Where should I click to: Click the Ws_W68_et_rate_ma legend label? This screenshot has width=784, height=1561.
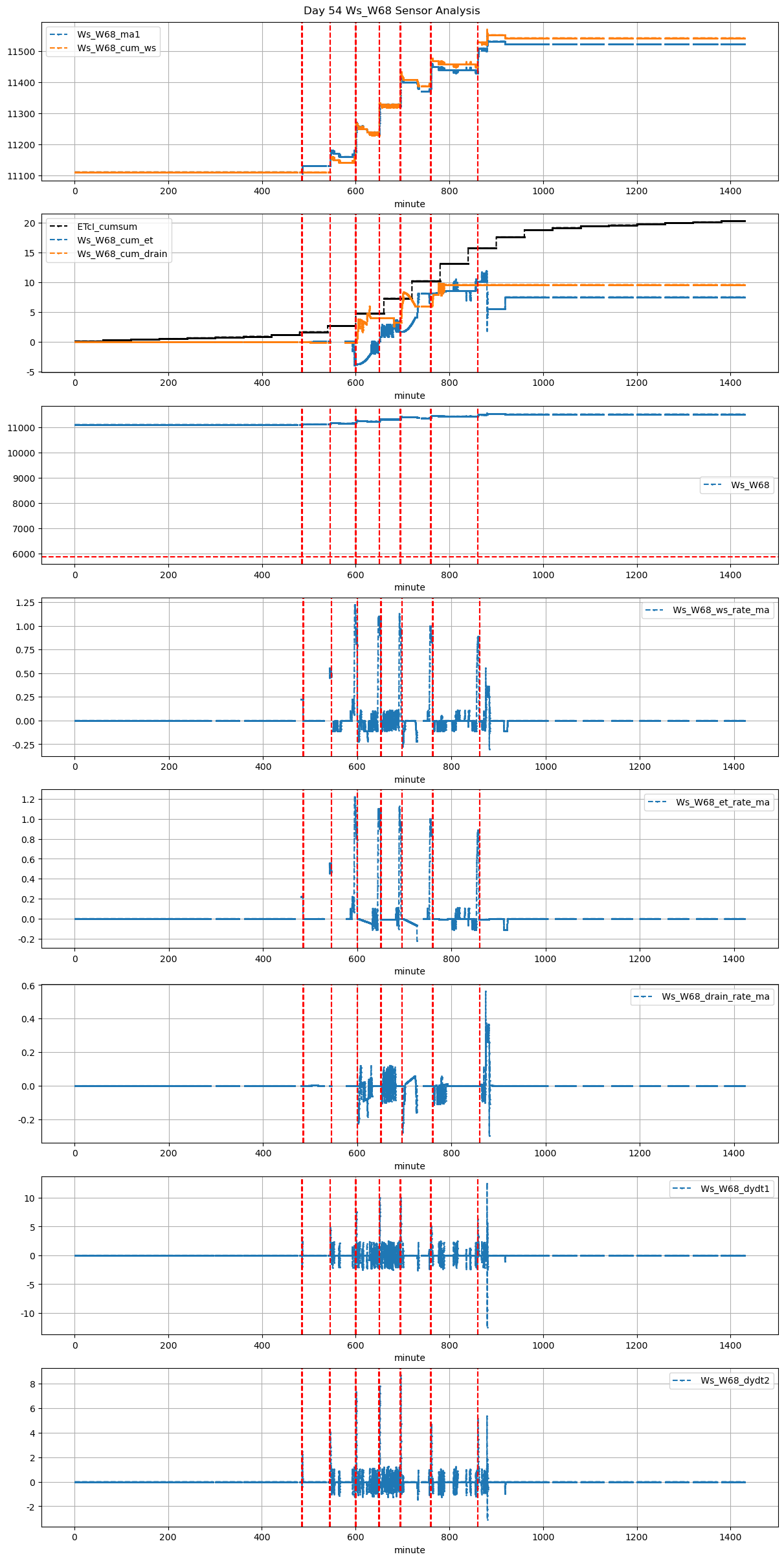pos(722,802)
